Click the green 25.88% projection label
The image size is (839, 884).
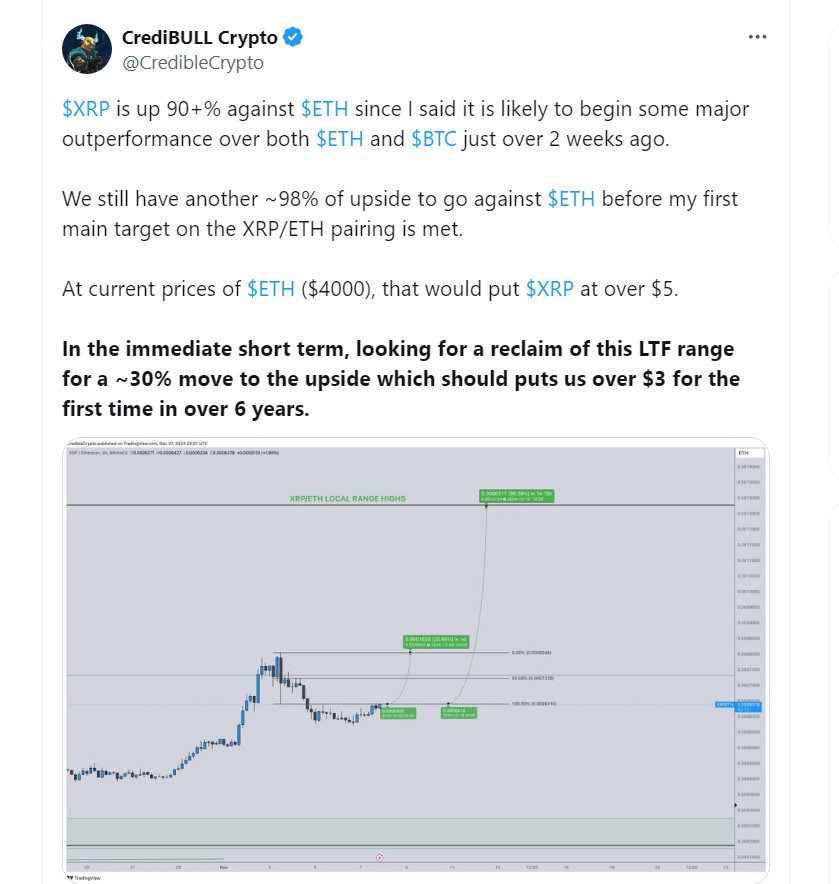tap(436, 642)
